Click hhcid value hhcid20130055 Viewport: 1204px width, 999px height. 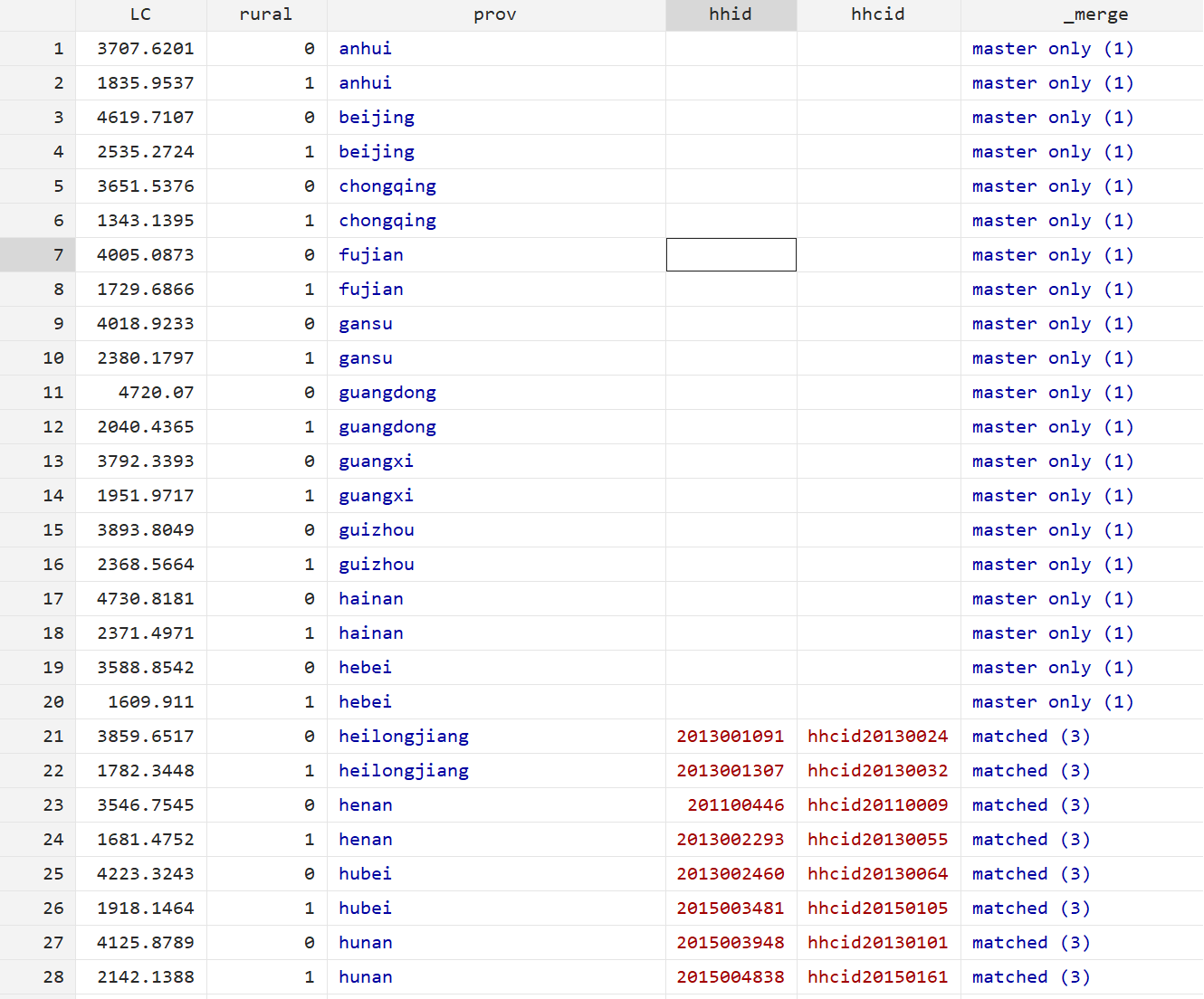tap(878, 840)
